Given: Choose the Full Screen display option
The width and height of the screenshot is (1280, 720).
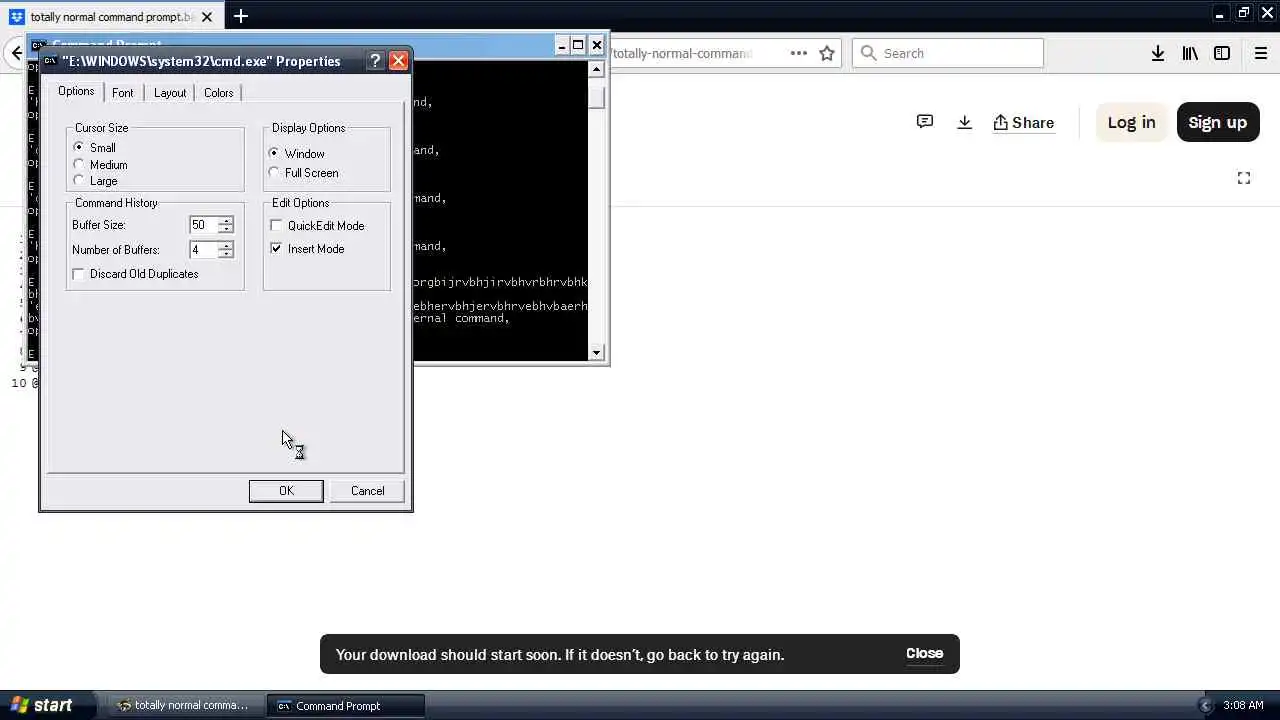Looking at the screenshot, I should [274, 172].
